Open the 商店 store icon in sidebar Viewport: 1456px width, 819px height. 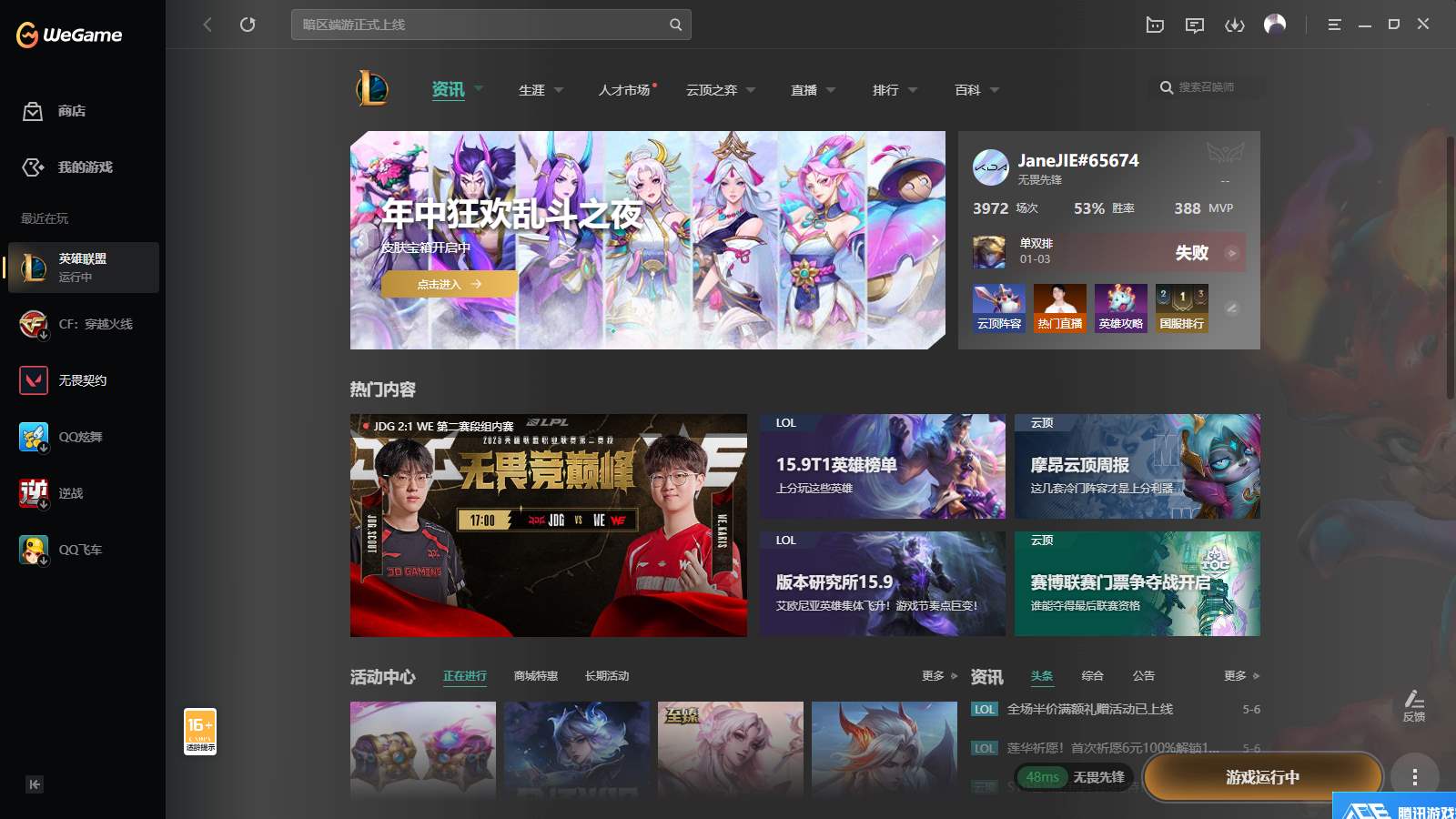33,111
